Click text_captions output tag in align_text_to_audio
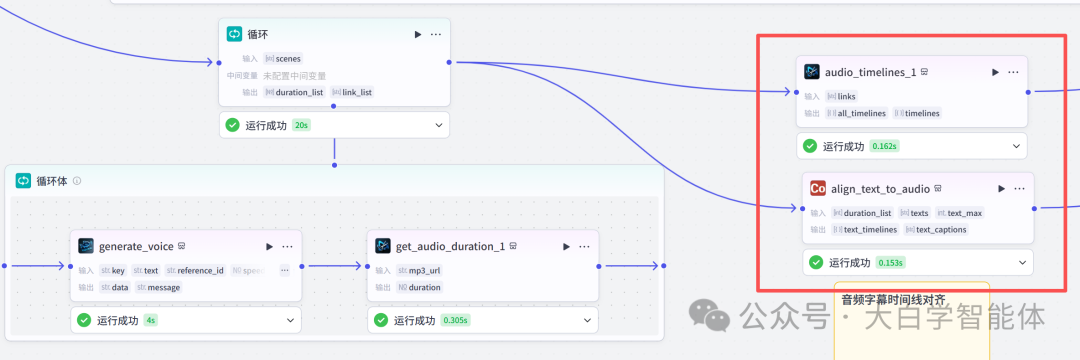Screen dimensions: 1080x360 (936, 229)
